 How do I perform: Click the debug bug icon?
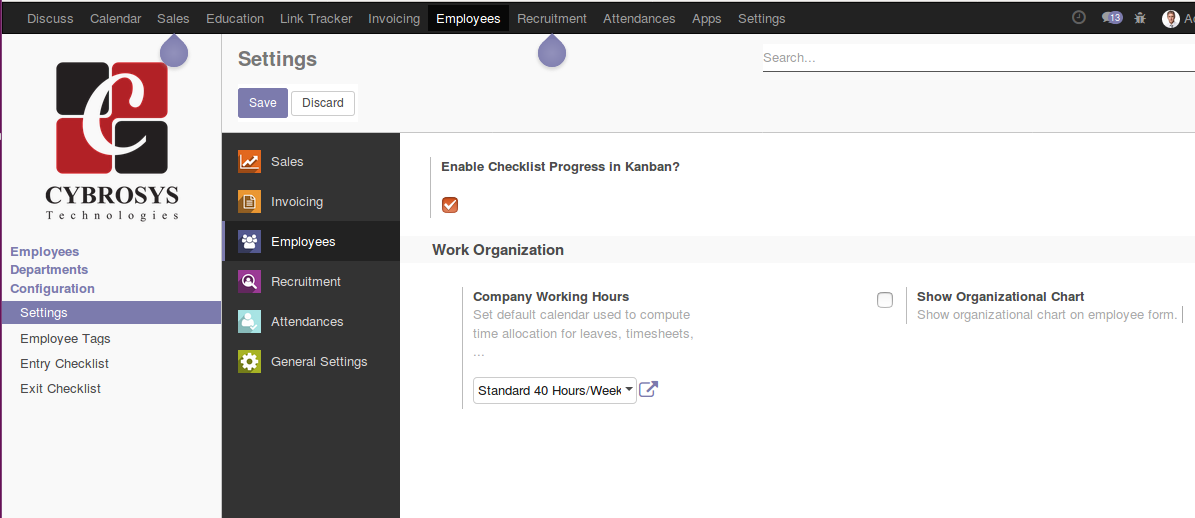coord(1140,18)
